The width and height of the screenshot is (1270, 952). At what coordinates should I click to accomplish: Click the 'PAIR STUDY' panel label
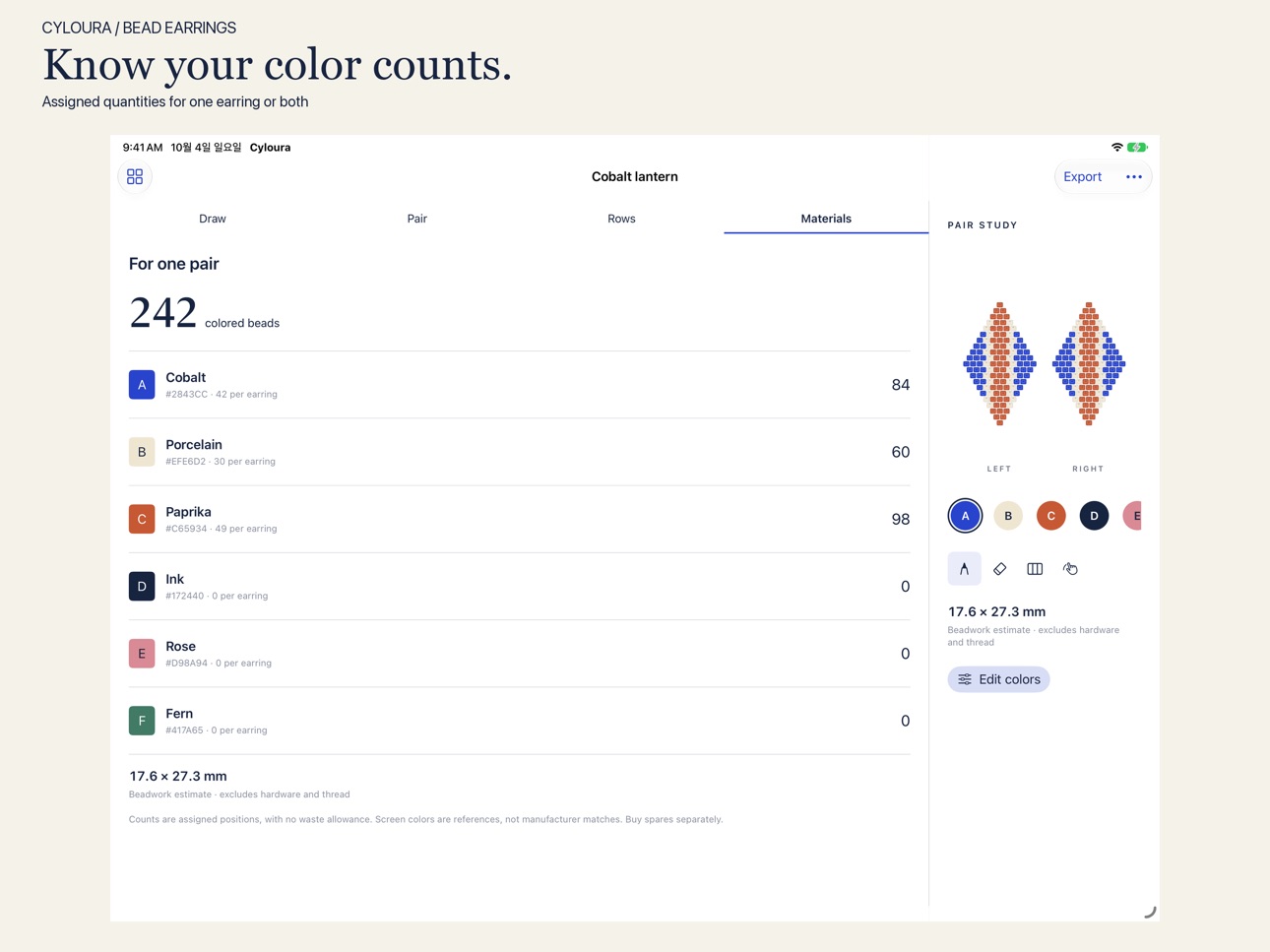983,225
